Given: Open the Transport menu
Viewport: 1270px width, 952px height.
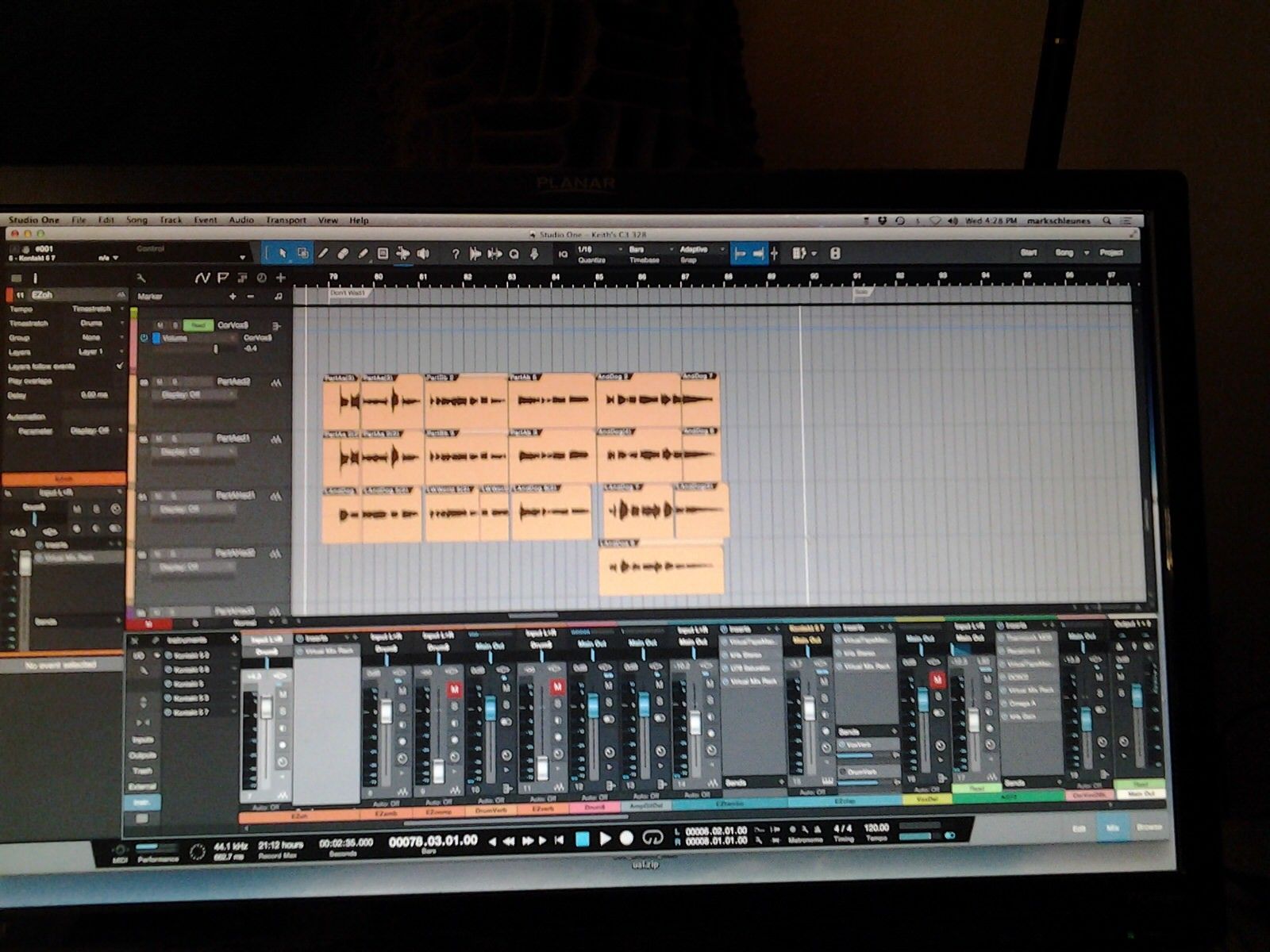Looking at the screenshot, I should coord(286,221).
